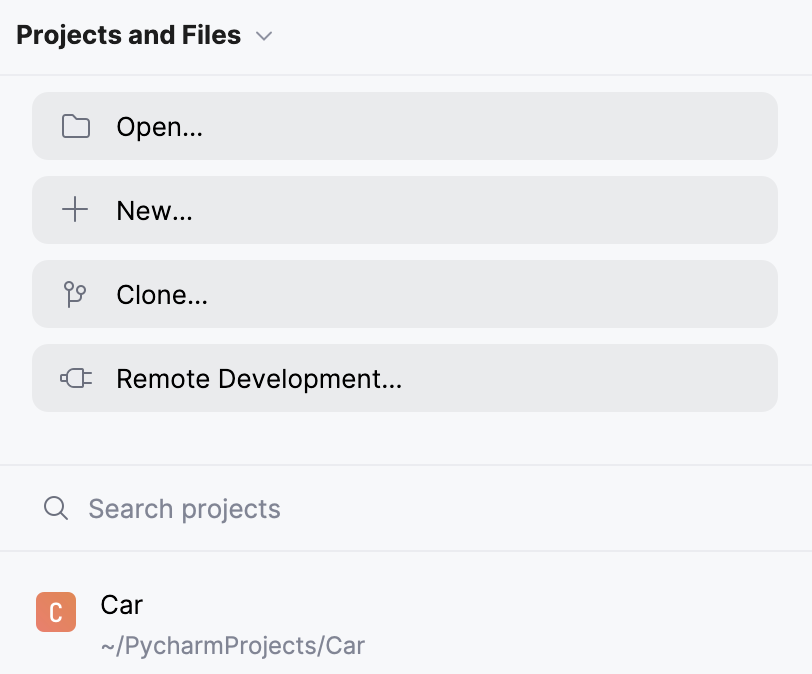Click the plug icon for Remote Development

[x=76, y=379]
